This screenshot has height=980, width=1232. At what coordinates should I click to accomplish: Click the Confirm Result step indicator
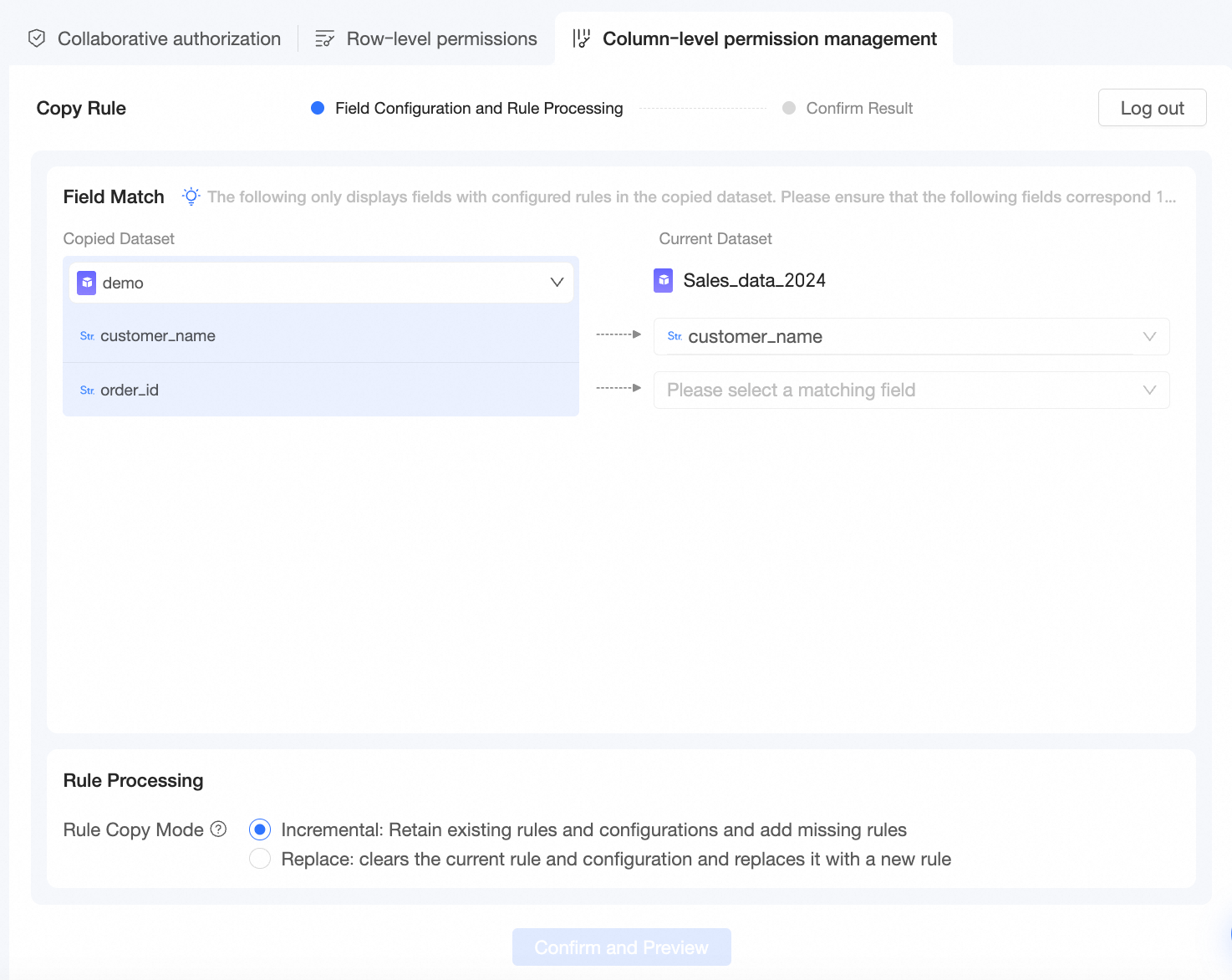coord(858,108)
